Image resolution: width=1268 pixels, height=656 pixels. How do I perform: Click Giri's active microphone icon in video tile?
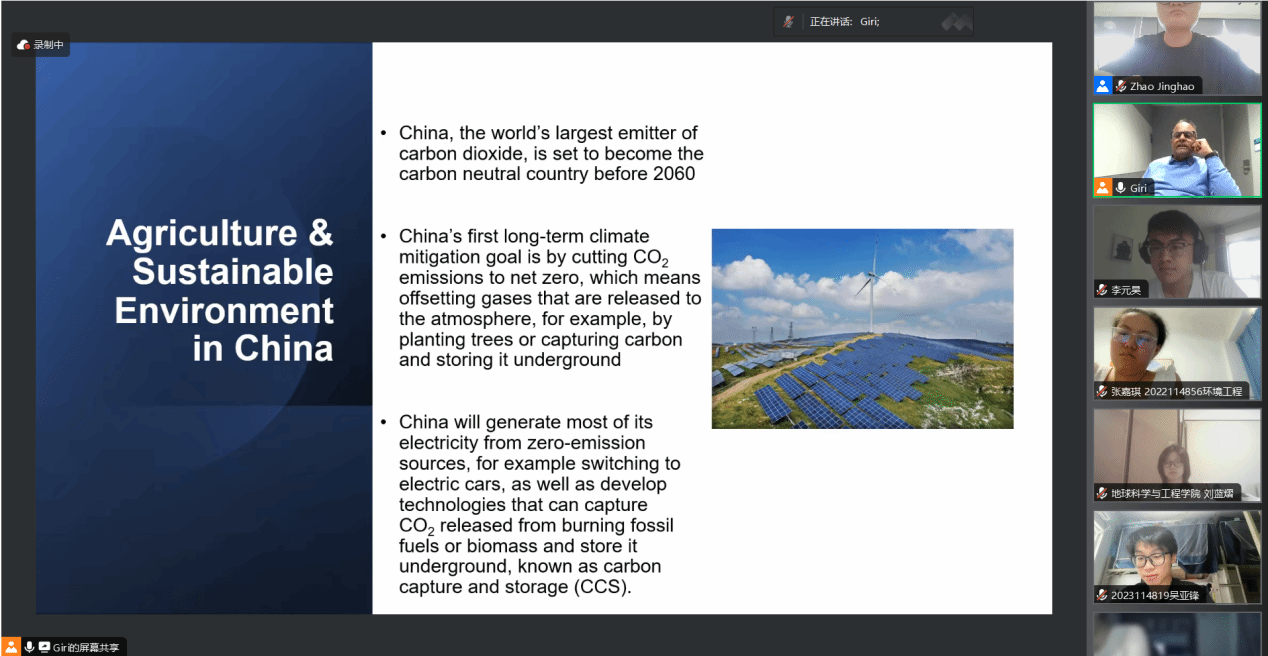pyautogui.click(x=1121, y=188)
